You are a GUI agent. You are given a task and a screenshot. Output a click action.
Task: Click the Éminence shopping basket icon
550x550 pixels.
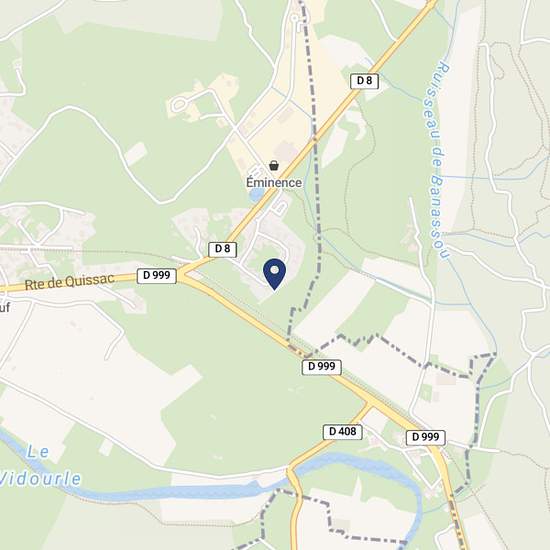click(274, 165)
